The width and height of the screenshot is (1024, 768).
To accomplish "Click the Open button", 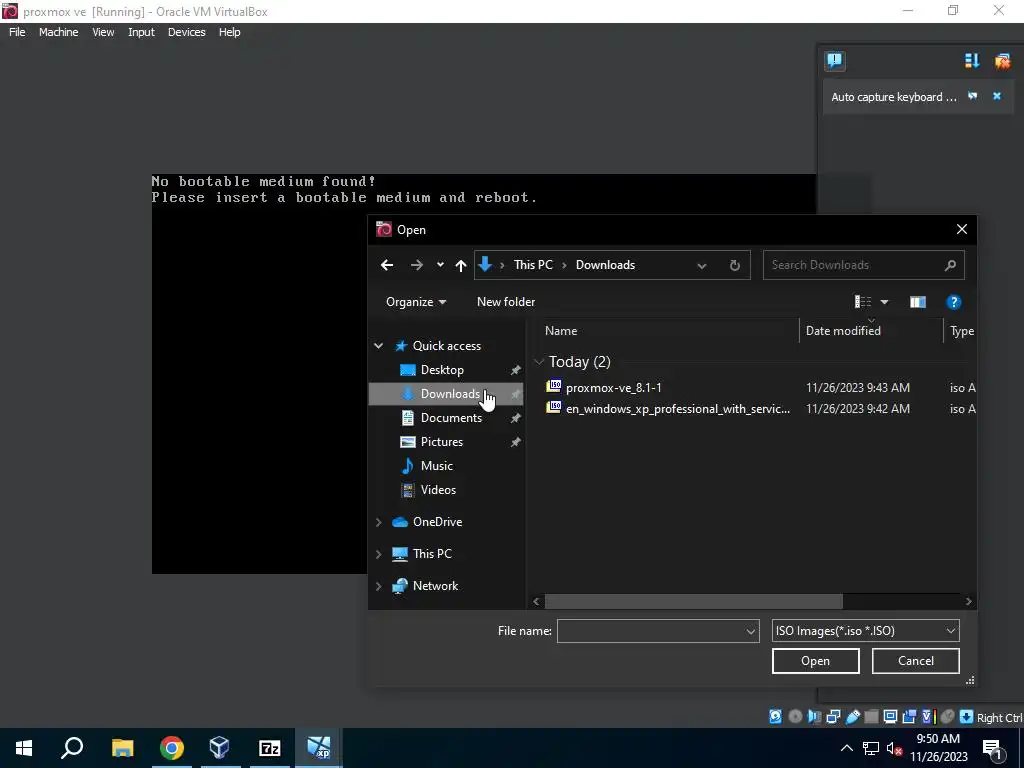I will click(x=815, y=661).
